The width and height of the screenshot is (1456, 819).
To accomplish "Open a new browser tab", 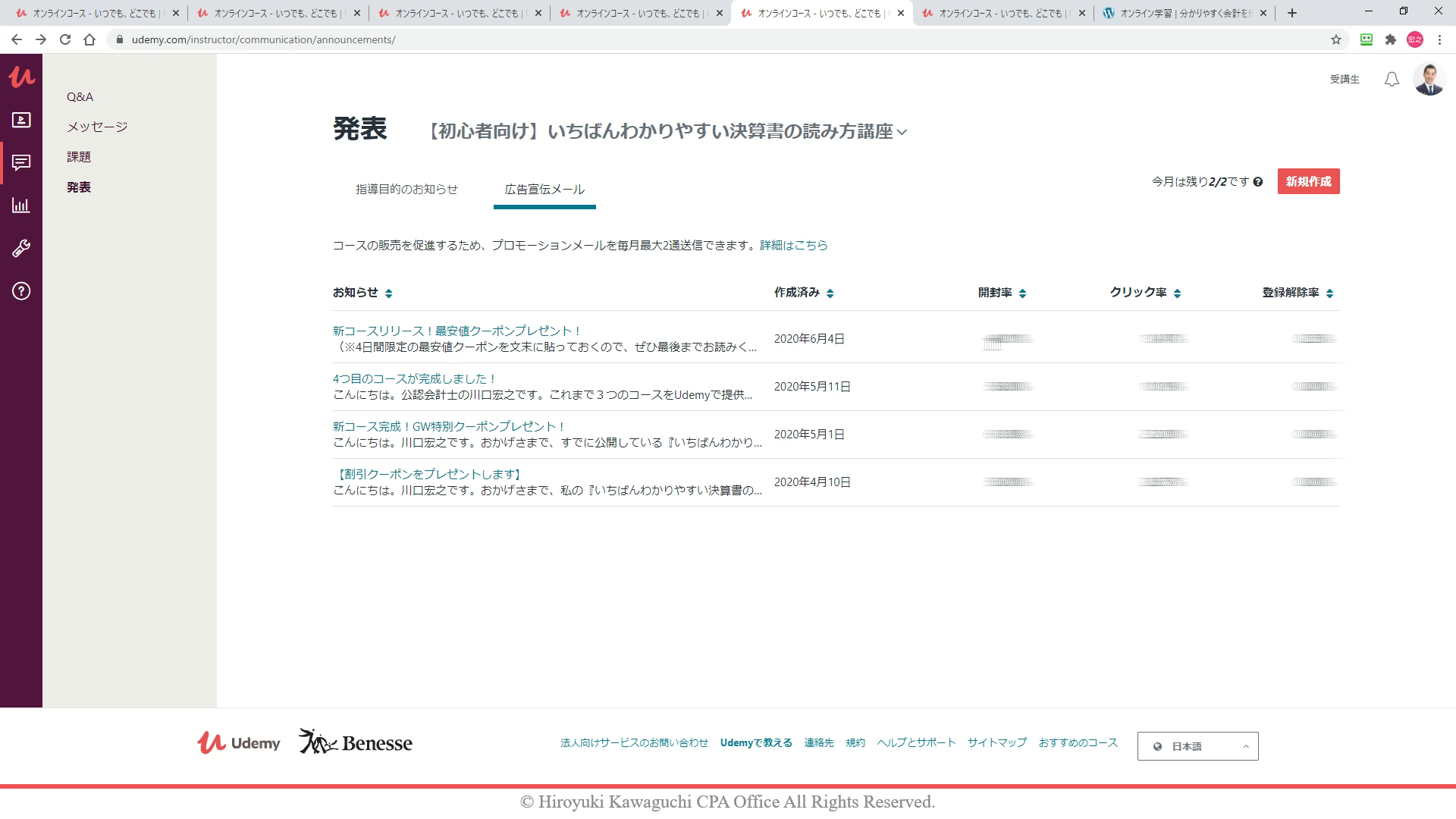I will click(x=1292, y=13).
